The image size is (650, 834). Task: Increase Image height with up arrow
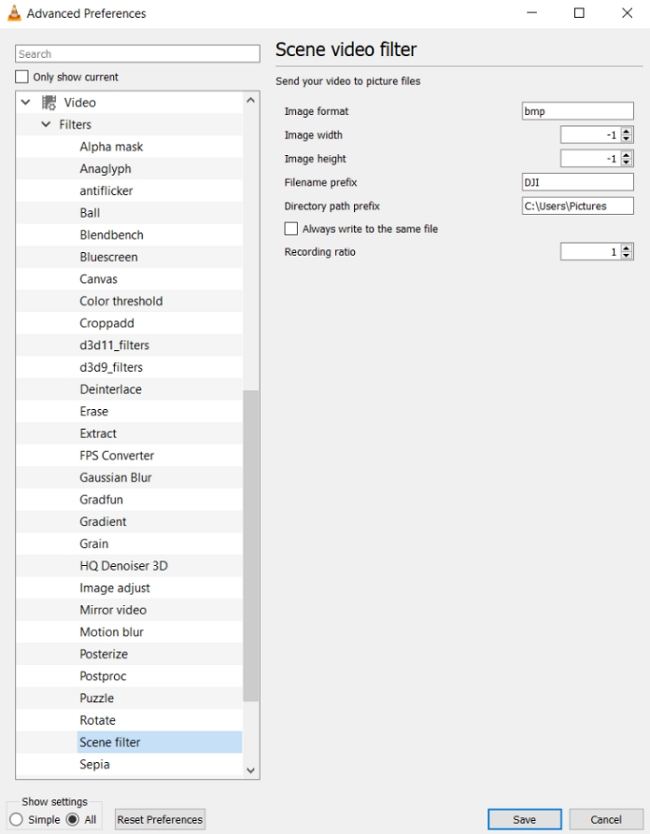click(x=627, y=155)
